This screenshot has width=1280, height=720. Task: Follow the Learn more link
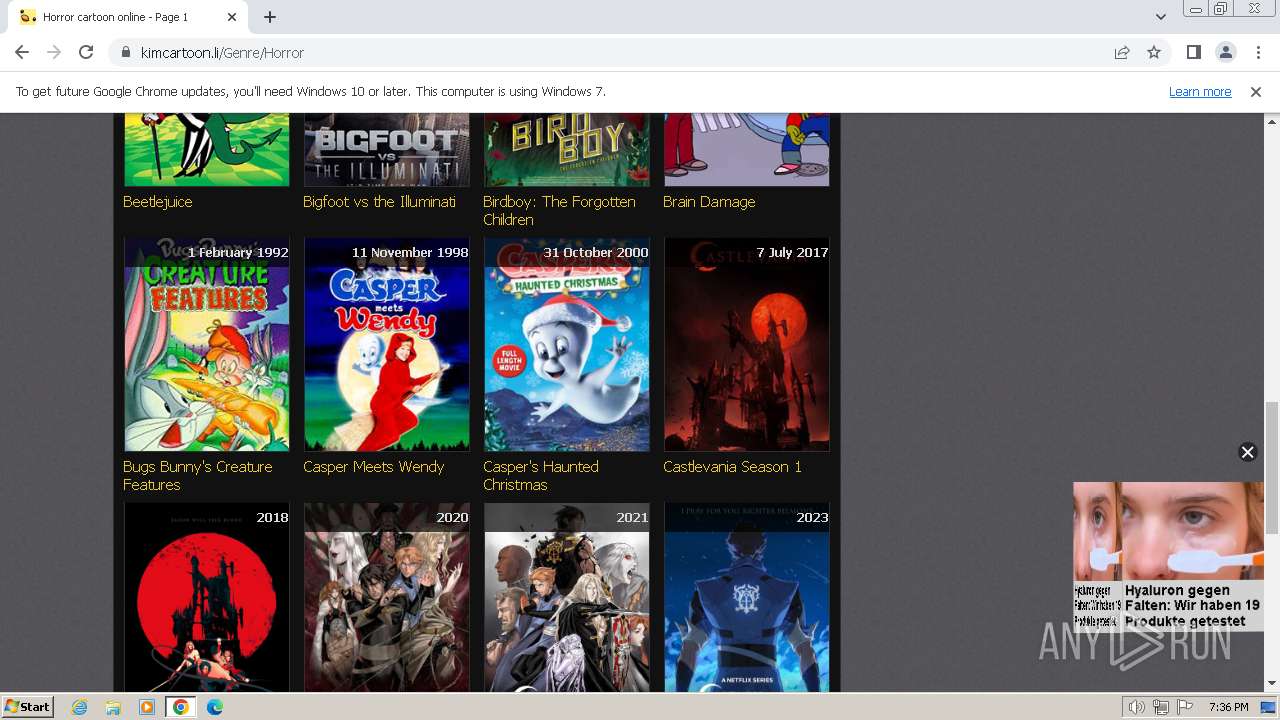1200,91
